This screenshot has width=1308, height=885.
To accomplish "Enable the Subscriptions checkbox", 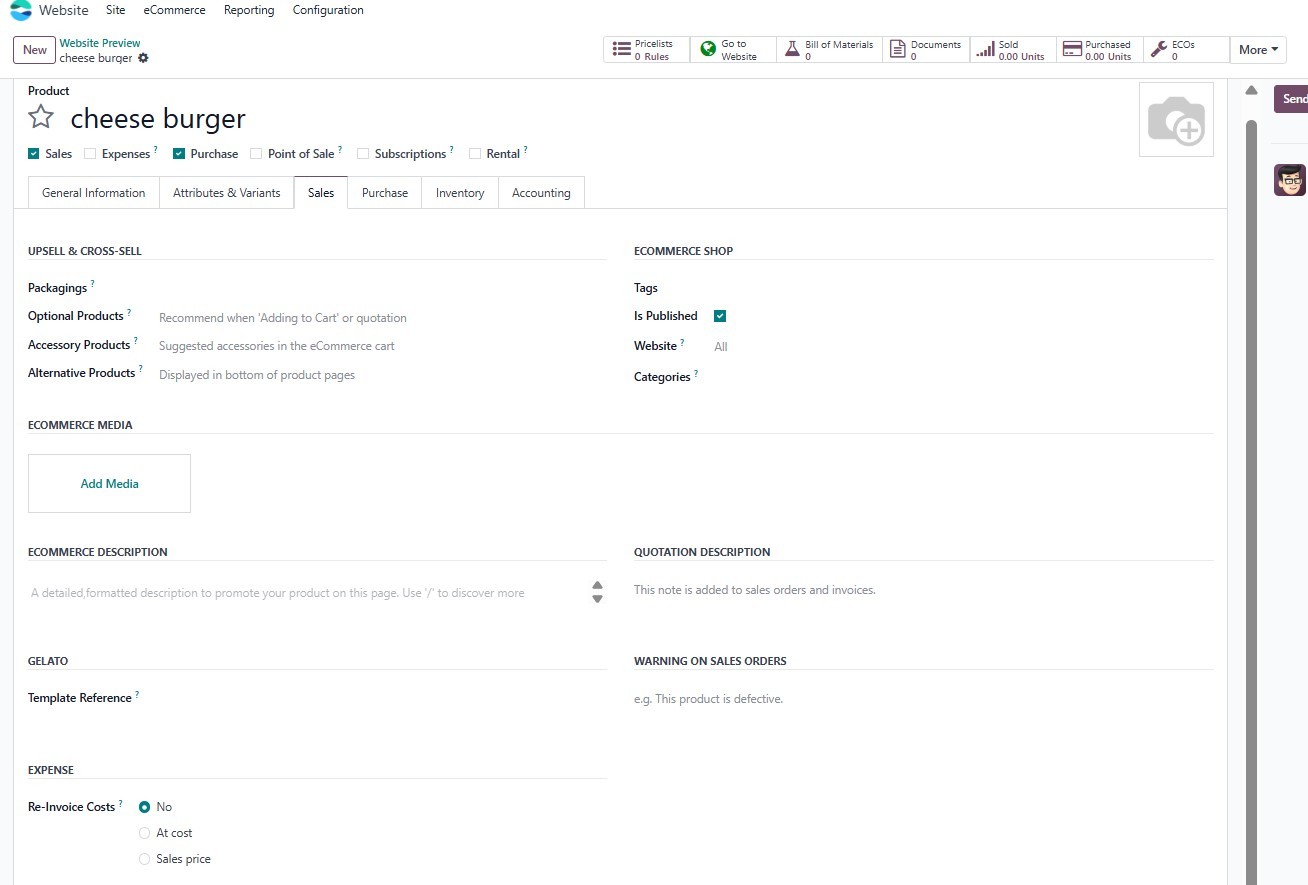I will (363, 154).
